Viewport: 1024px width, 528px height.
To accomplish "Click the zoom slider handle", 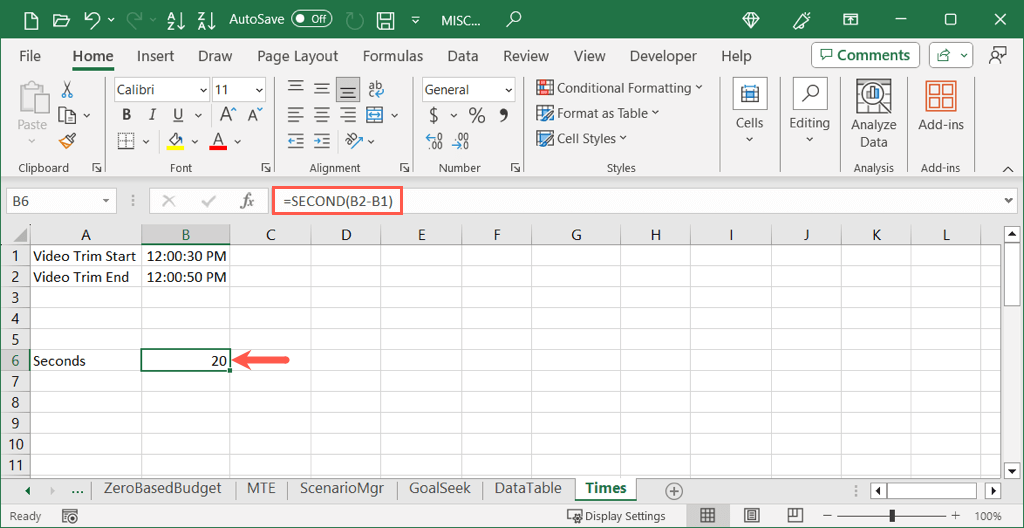I will point(891,516).
